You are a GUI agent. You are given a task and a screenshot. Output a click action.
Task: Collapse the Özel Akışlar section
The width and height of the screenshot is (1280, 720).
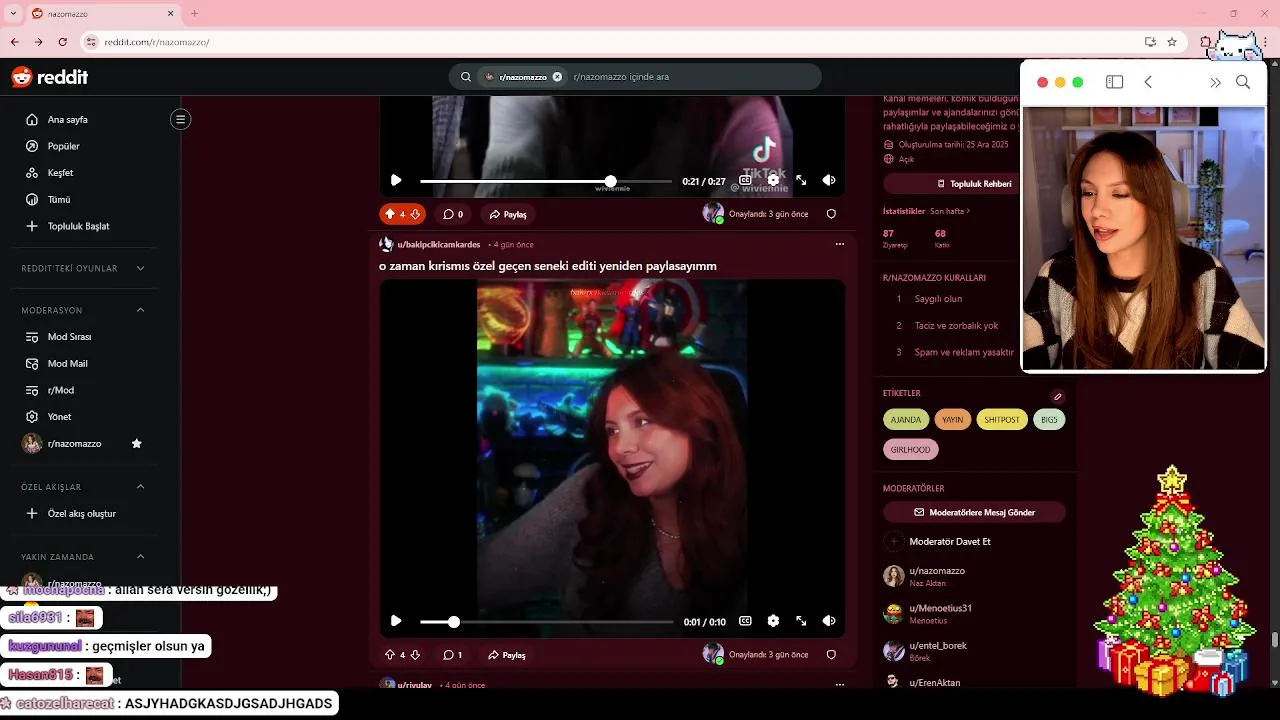click(140, 486)
